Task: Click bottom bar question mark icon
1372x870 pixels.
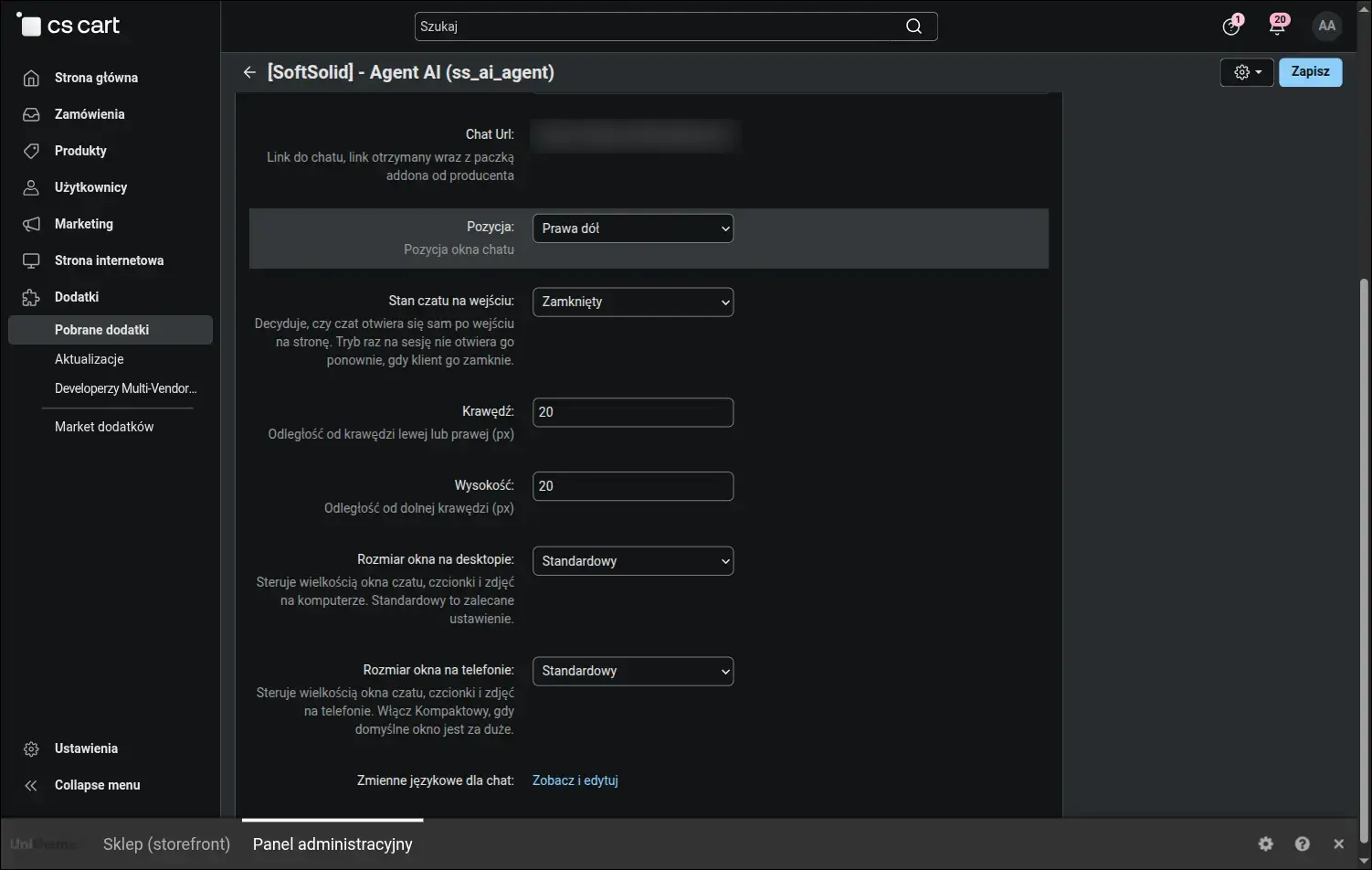Action: coord(1303,843)
